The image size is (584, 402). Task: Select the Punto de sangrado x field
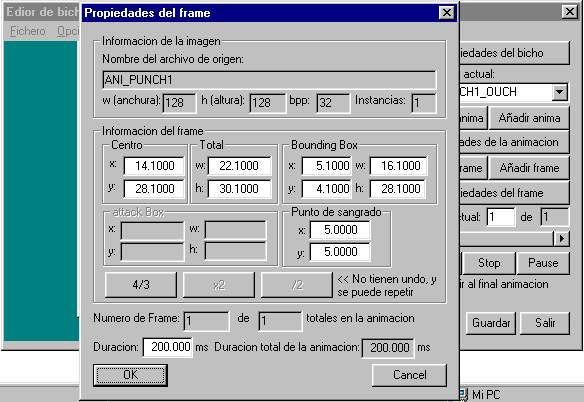[x=340, y=230]
